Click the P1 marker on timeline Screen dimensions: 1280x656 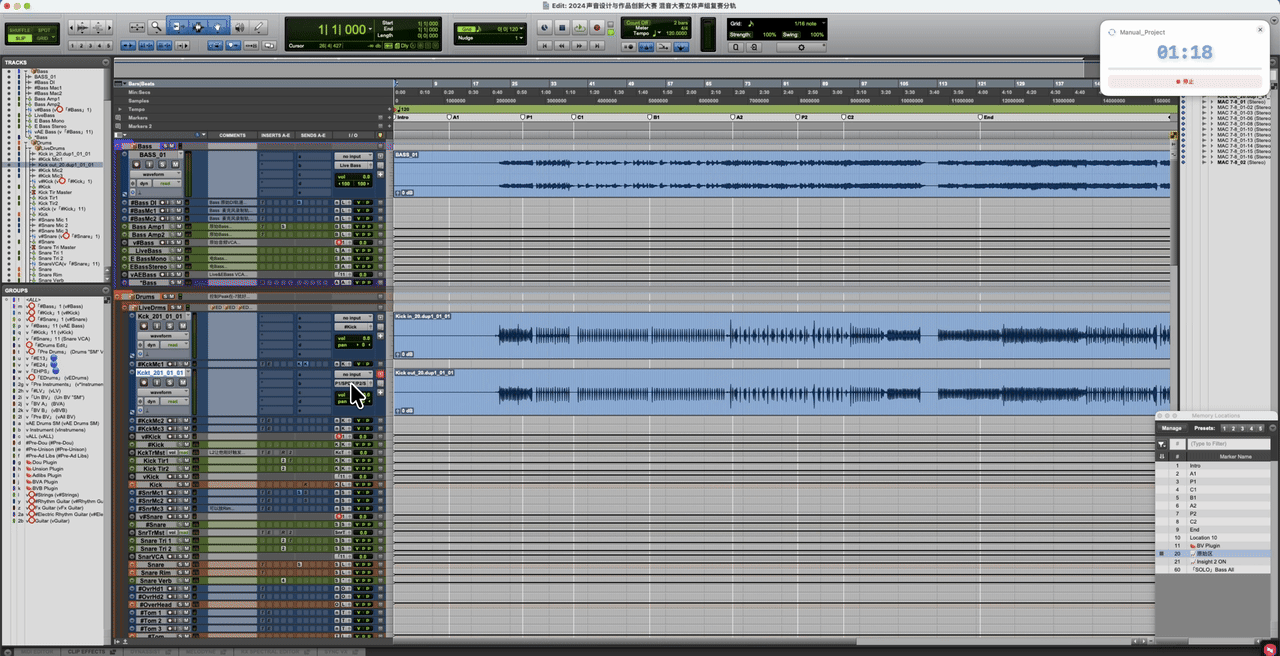(x=527, y=117)
